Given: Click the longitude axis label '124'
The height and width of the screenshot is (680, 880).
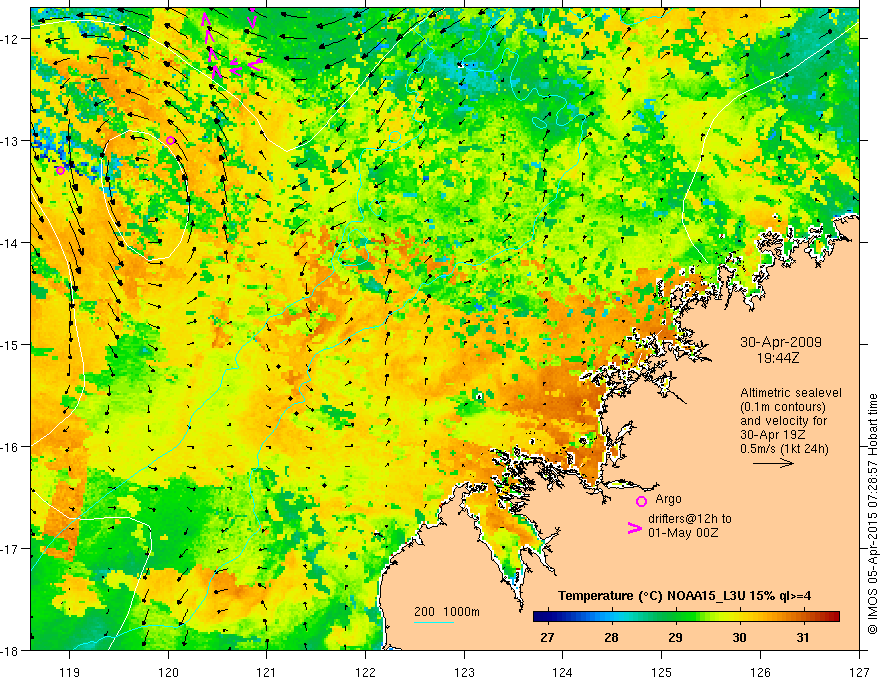Looking at the screenshot, I should pyautogui.click(x=563, y=672).
